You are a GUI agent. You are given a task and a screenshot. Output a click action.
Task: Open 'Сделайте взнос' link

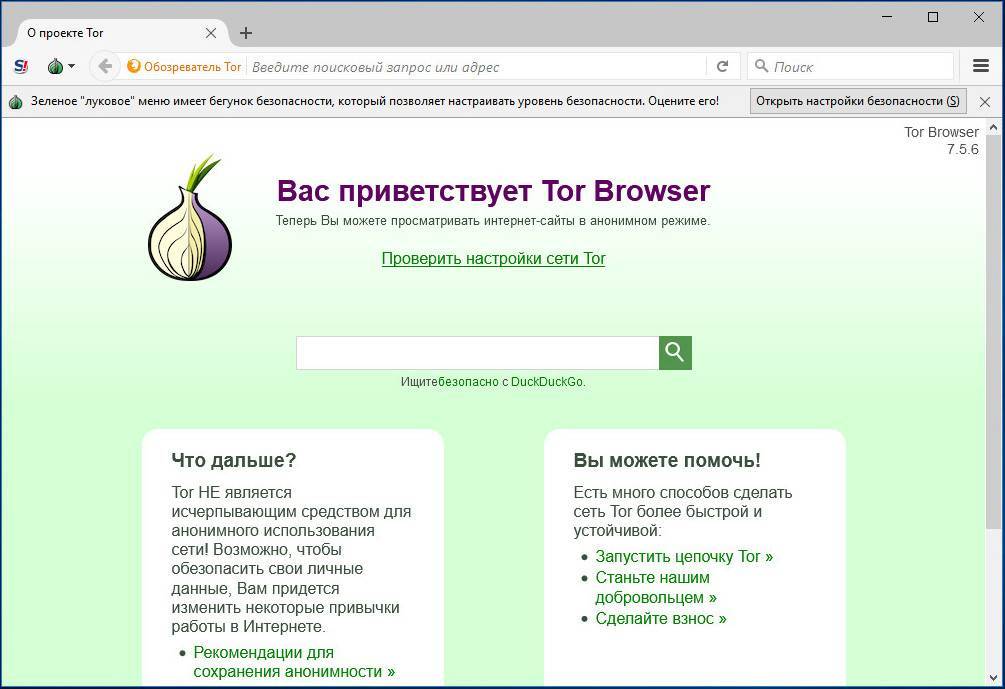coord(661,618)
